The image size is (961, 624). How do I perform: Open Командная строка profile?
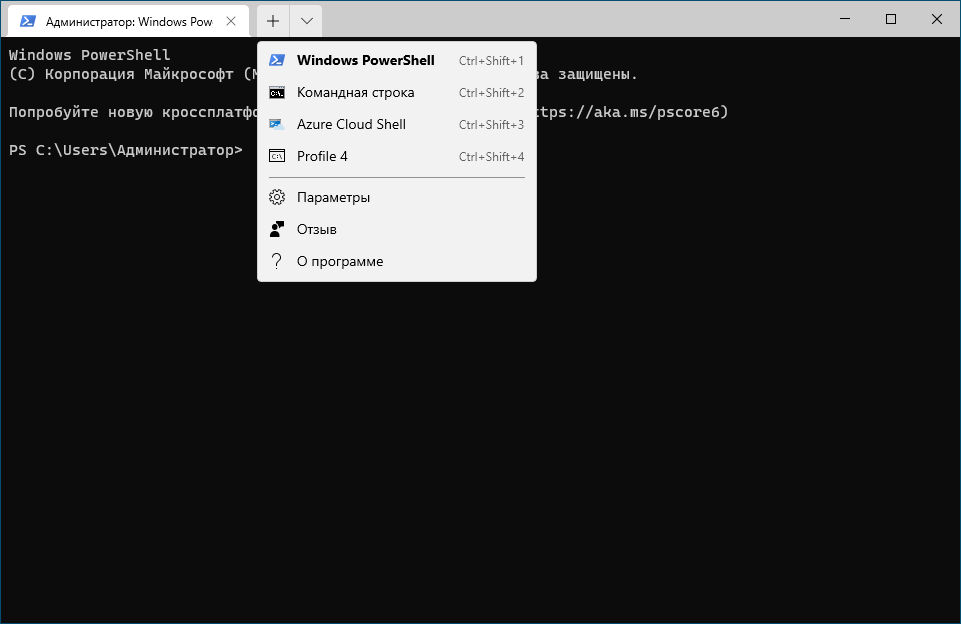tap(397, 93)
